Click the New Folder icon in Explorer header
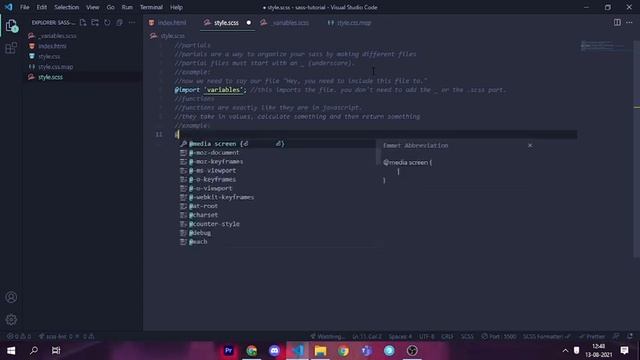 [95, 23]
